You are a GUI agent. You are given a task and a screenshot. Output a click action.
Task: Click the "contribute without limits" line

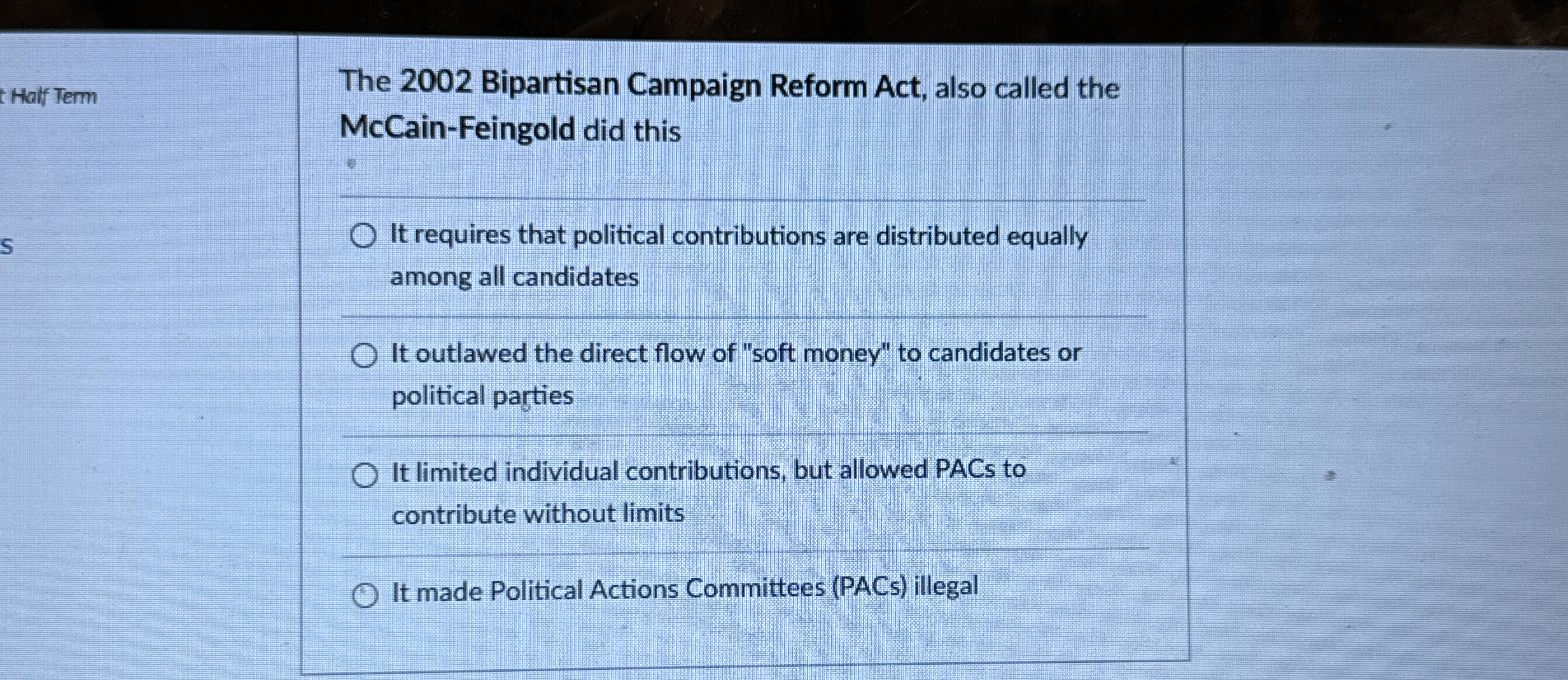(538, 513)
